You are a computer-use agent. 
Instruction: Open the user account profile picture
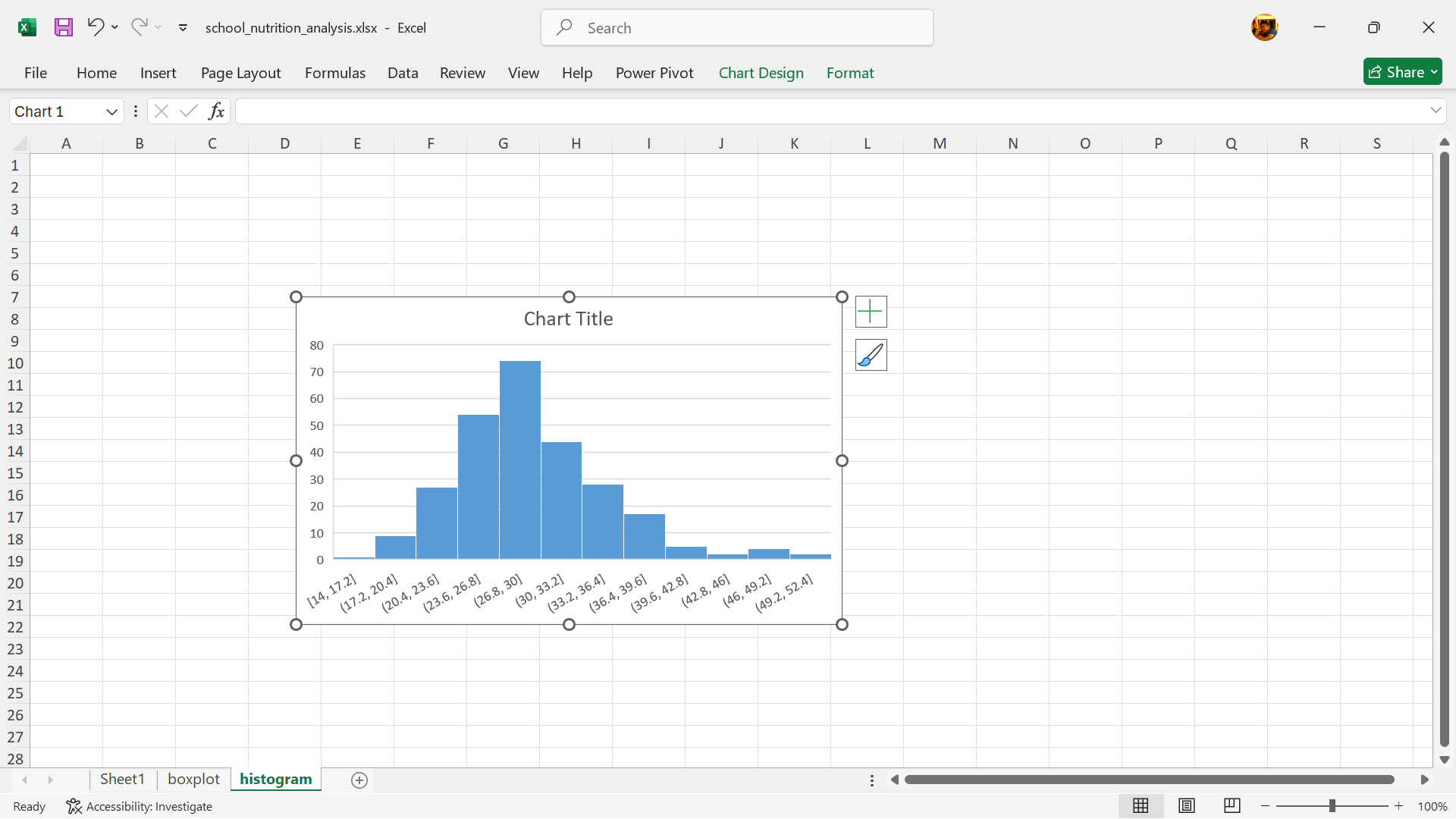(1264, 28)
